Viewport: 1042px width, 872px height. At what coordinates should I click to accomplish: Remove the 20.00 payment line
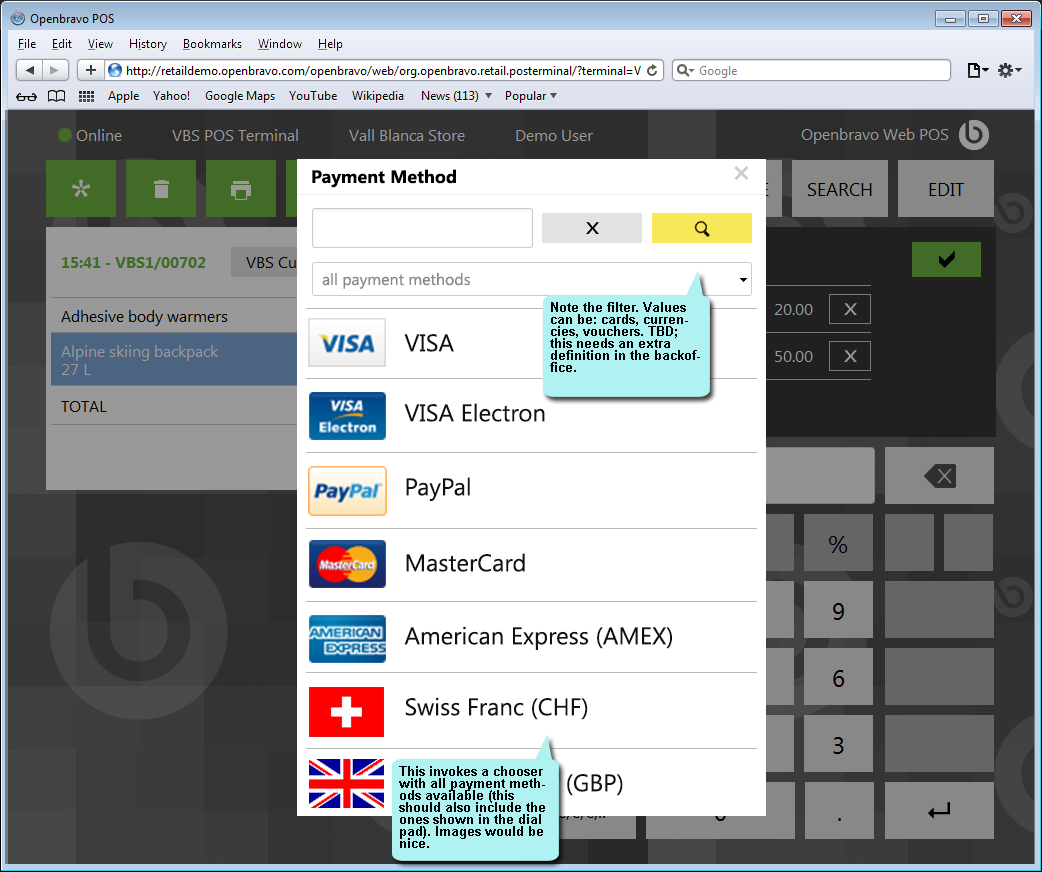point(850,309)
